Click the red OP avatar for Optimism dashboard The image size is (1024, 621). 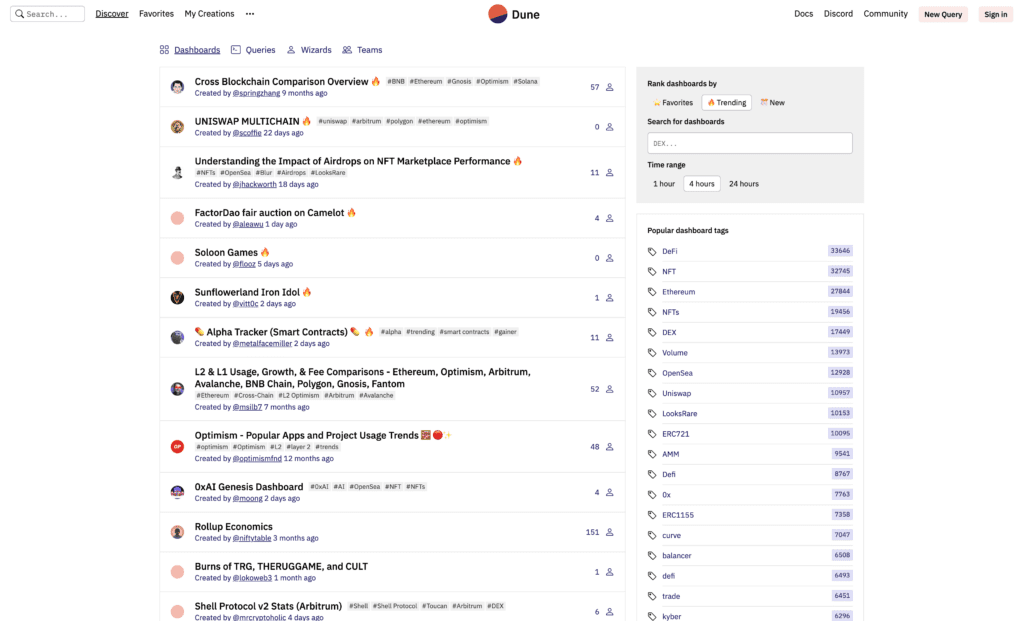click(177, 447)
